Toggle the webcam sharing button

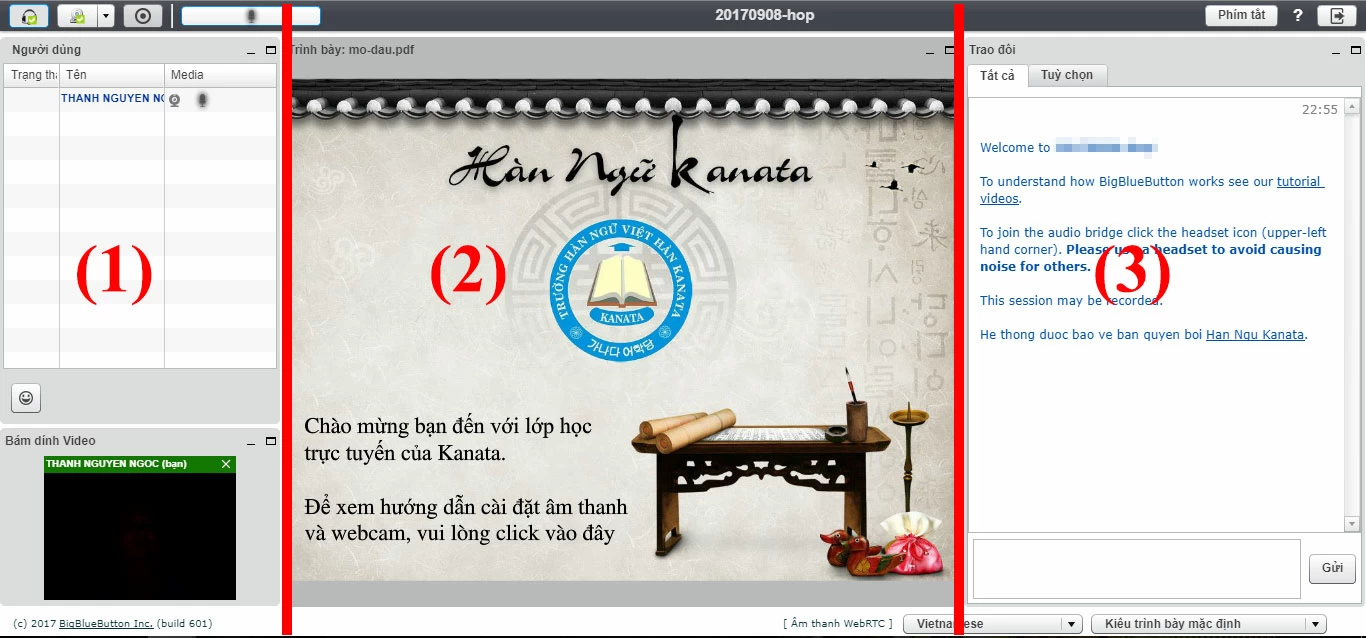tap(76, 16)
